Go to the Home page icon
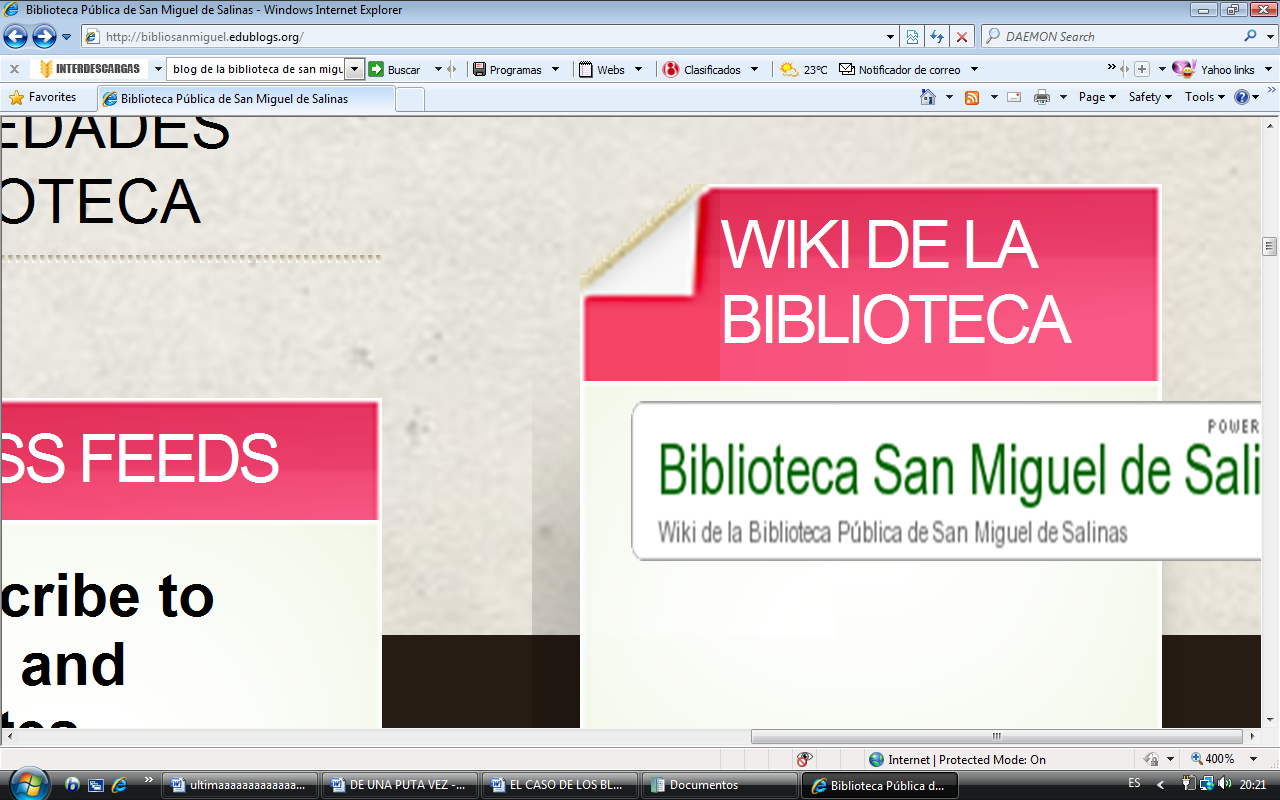1280x800 pixels. click(928, 97)
